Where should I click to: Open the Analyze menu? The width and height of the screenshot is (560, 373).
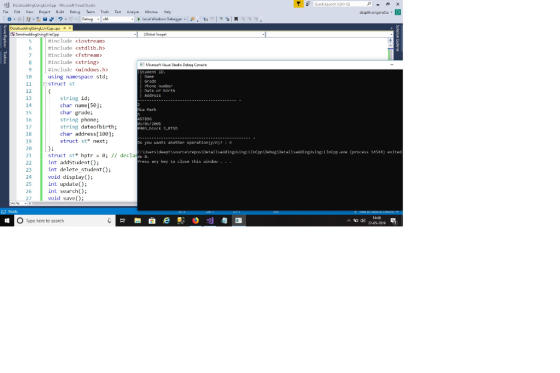(x=133, y=12)
